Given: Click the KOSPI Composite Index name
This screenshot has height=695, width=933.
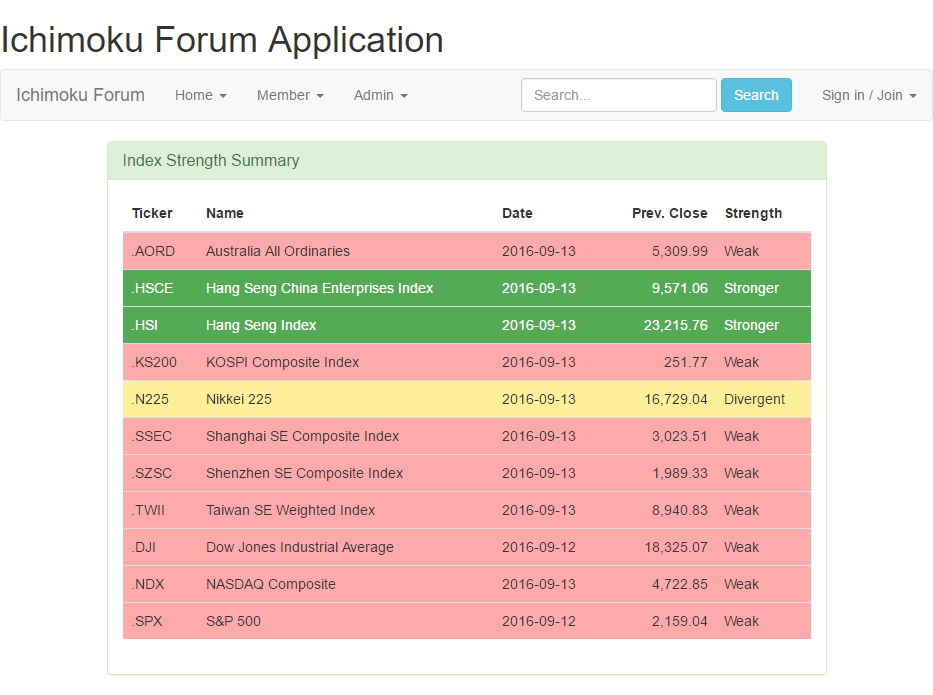Looking at the screenshot, I should point(282,362).
